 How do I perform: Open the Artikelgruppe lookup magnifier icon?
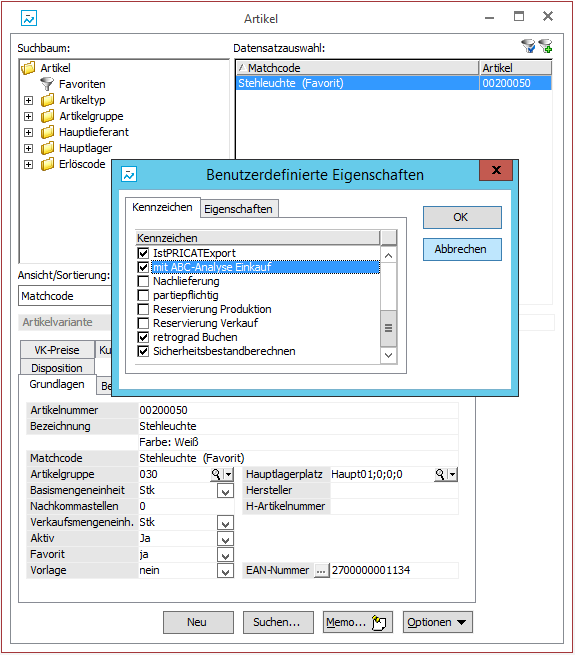tap(216, 474)
